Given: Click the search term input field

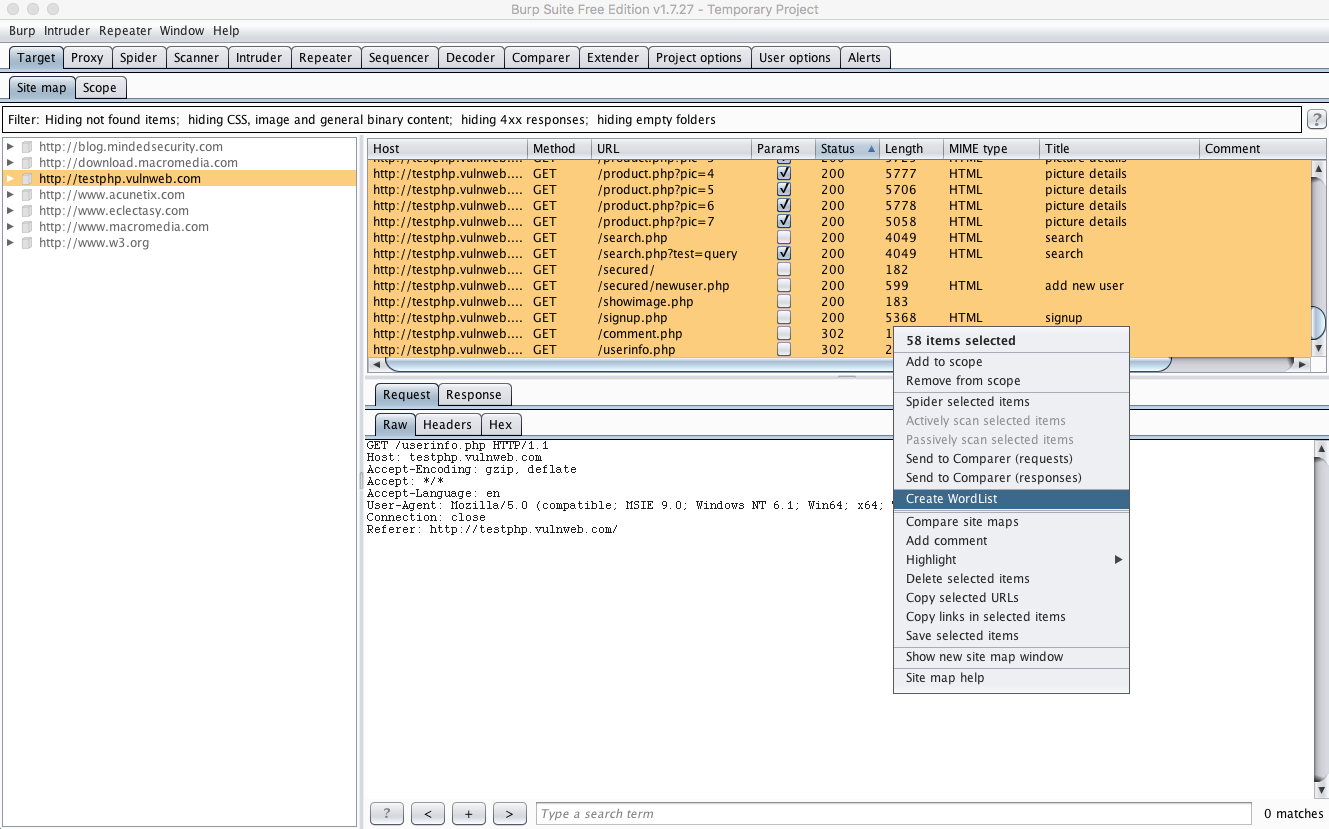Looking at the screenshot, I should (893, 814).
